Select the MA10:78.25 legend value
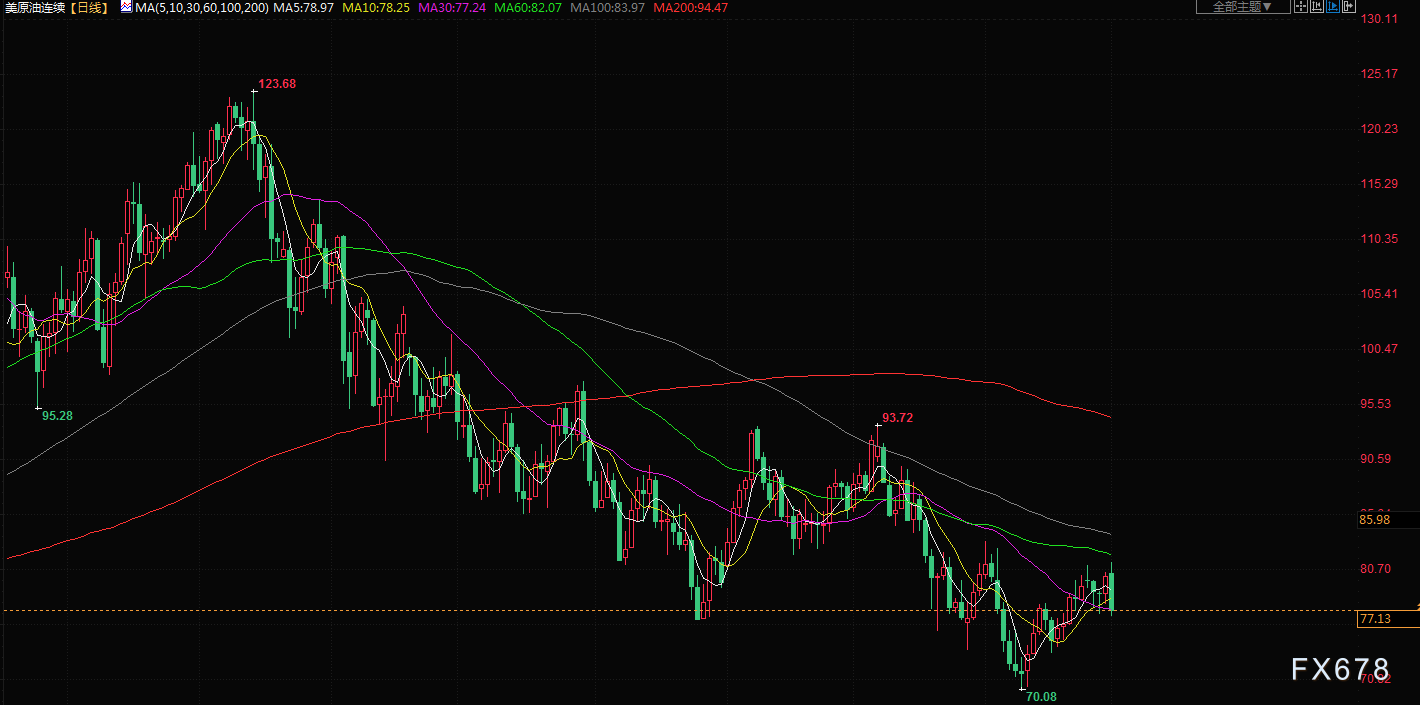This screenshot has width=1420, height=705. tap(376, 7)
